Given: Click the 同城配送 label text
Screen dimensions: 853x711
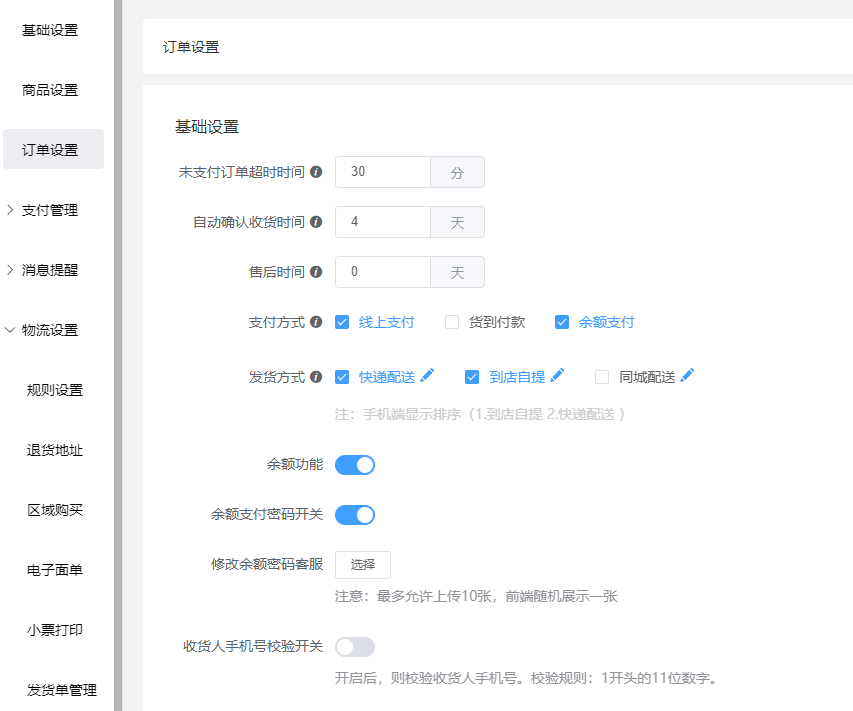Looking at the screenshot, I should [647, 377].
